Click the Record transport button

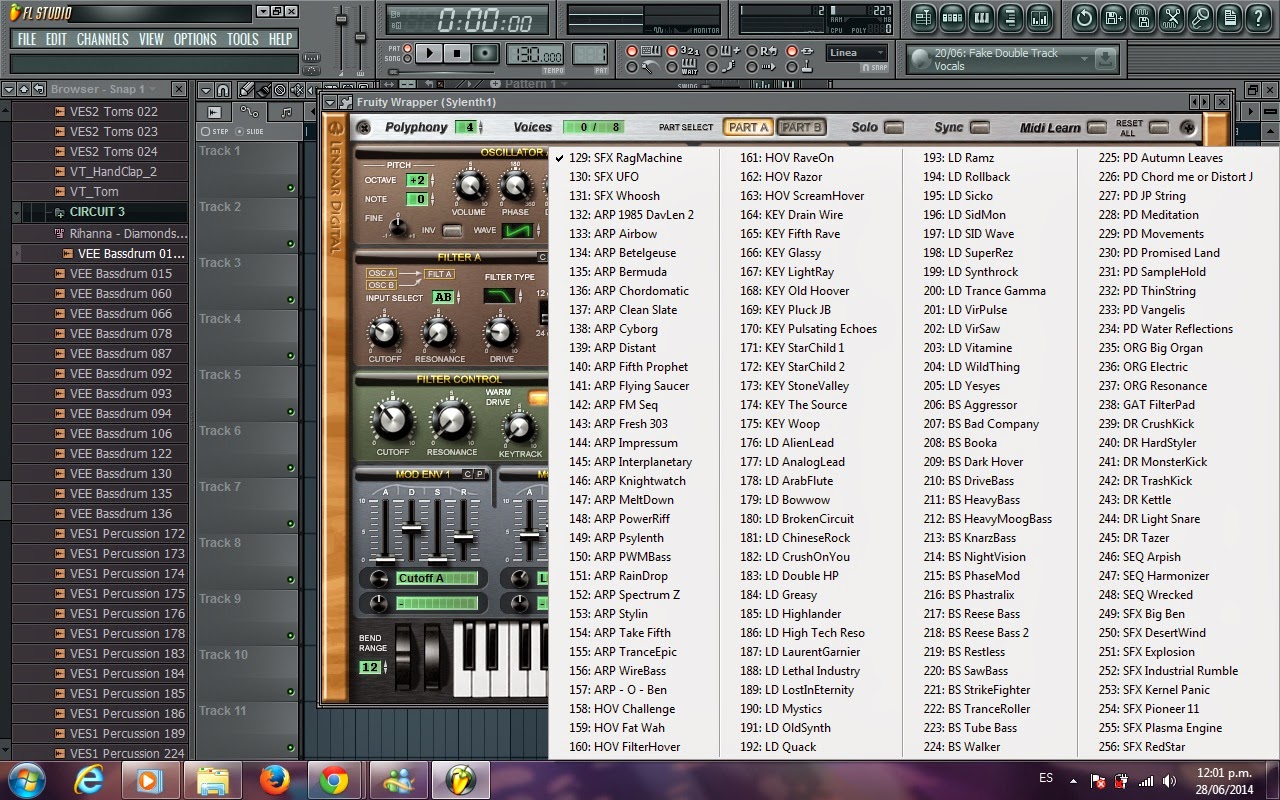tap(485, 53)
